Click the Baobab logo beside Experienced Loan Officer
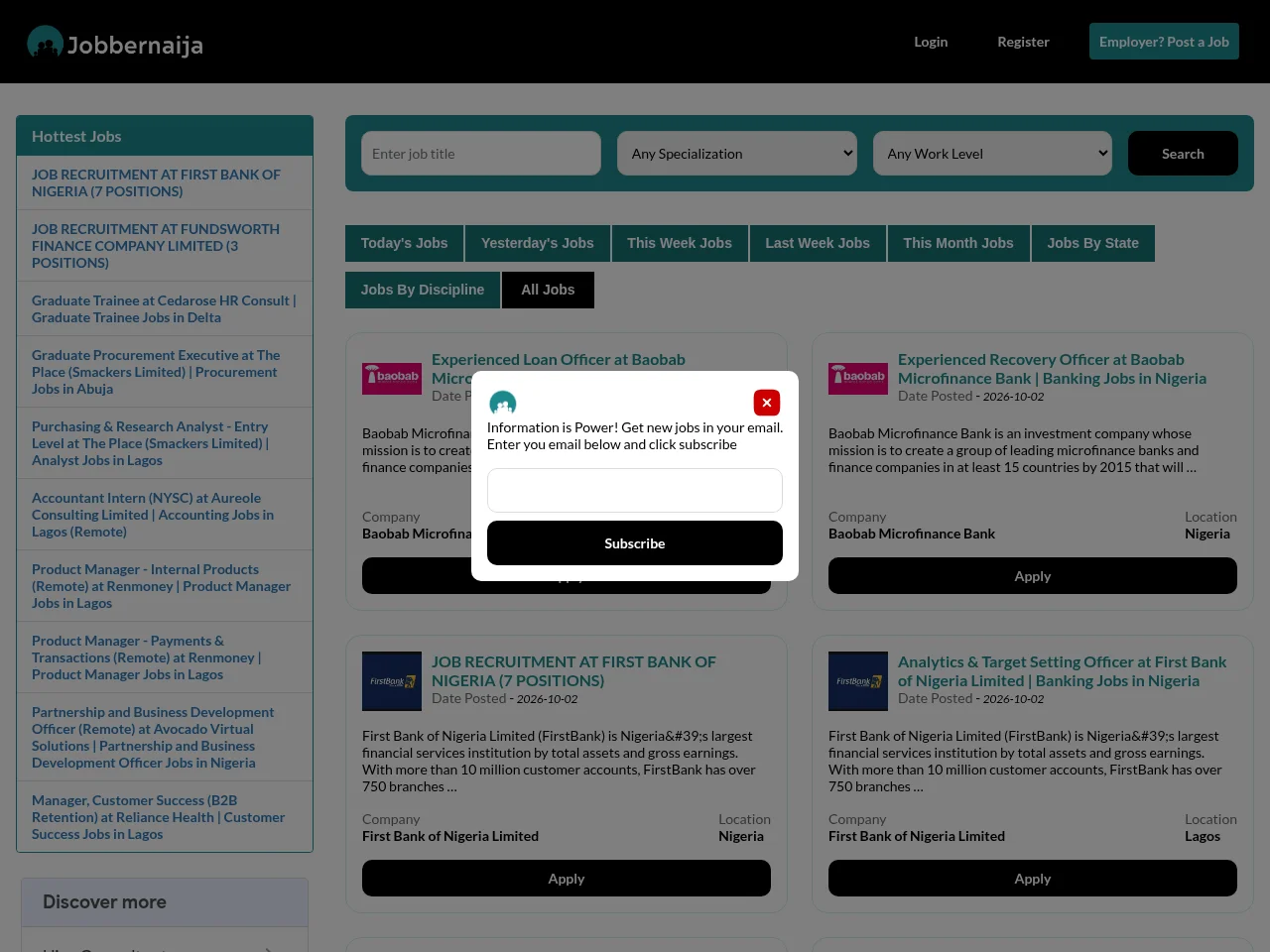This screenshot has height=952, width=1270. coord(392,379)
